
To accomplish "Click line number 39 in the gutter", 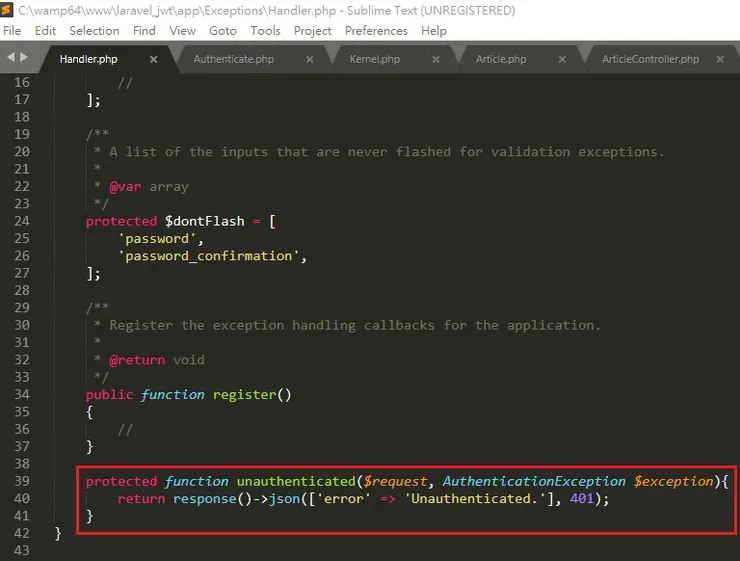I will (20, 481).
